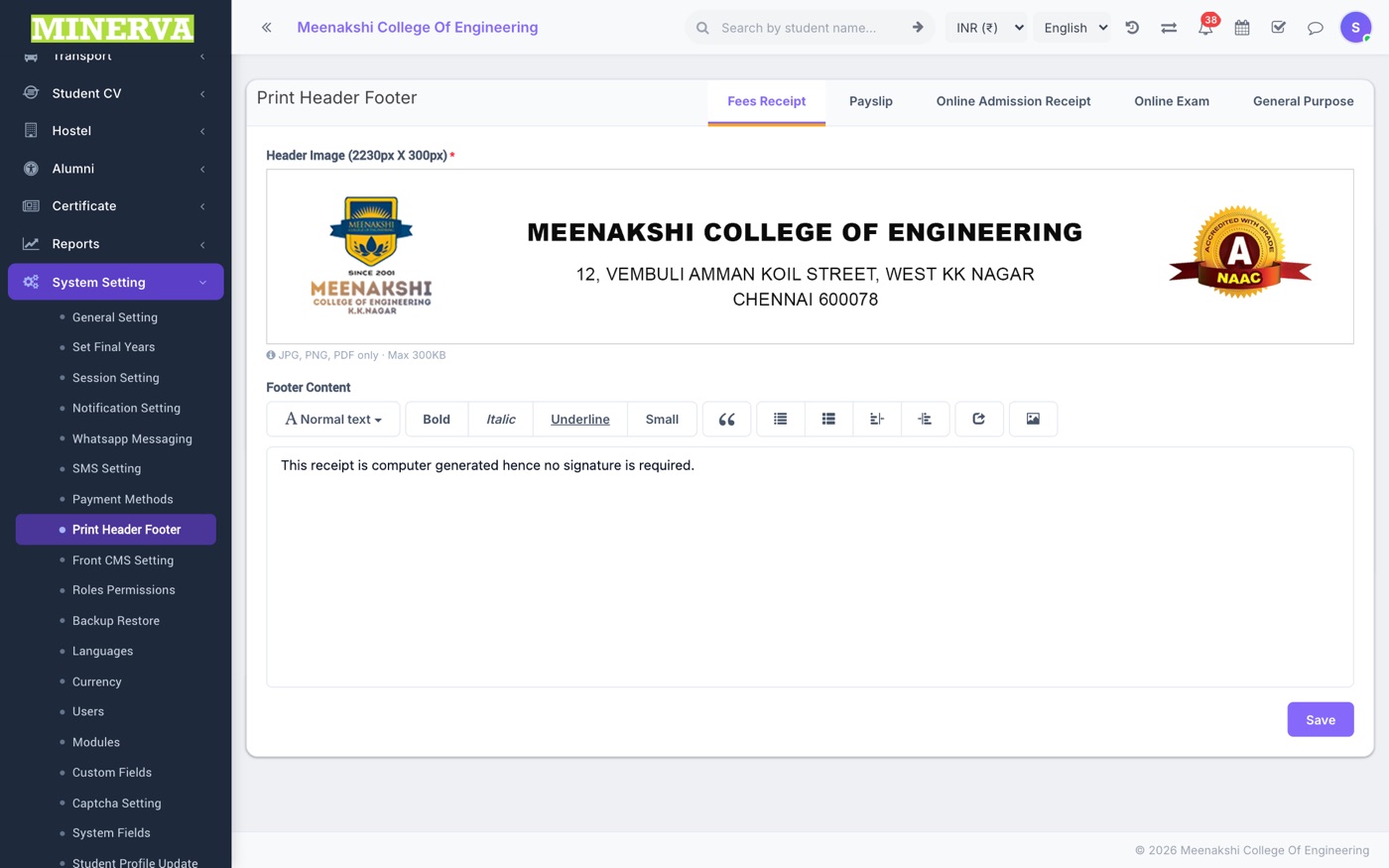The image size is (1389, 868).
Task: Open SMS Setting in sidebar
Action: point(106,468)
